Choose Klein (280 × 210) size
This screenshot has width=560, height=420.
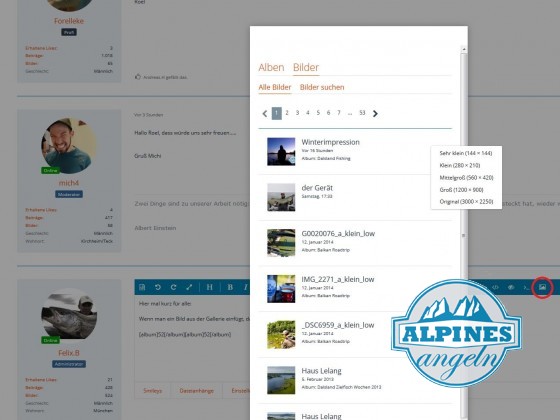click(460, 165)
